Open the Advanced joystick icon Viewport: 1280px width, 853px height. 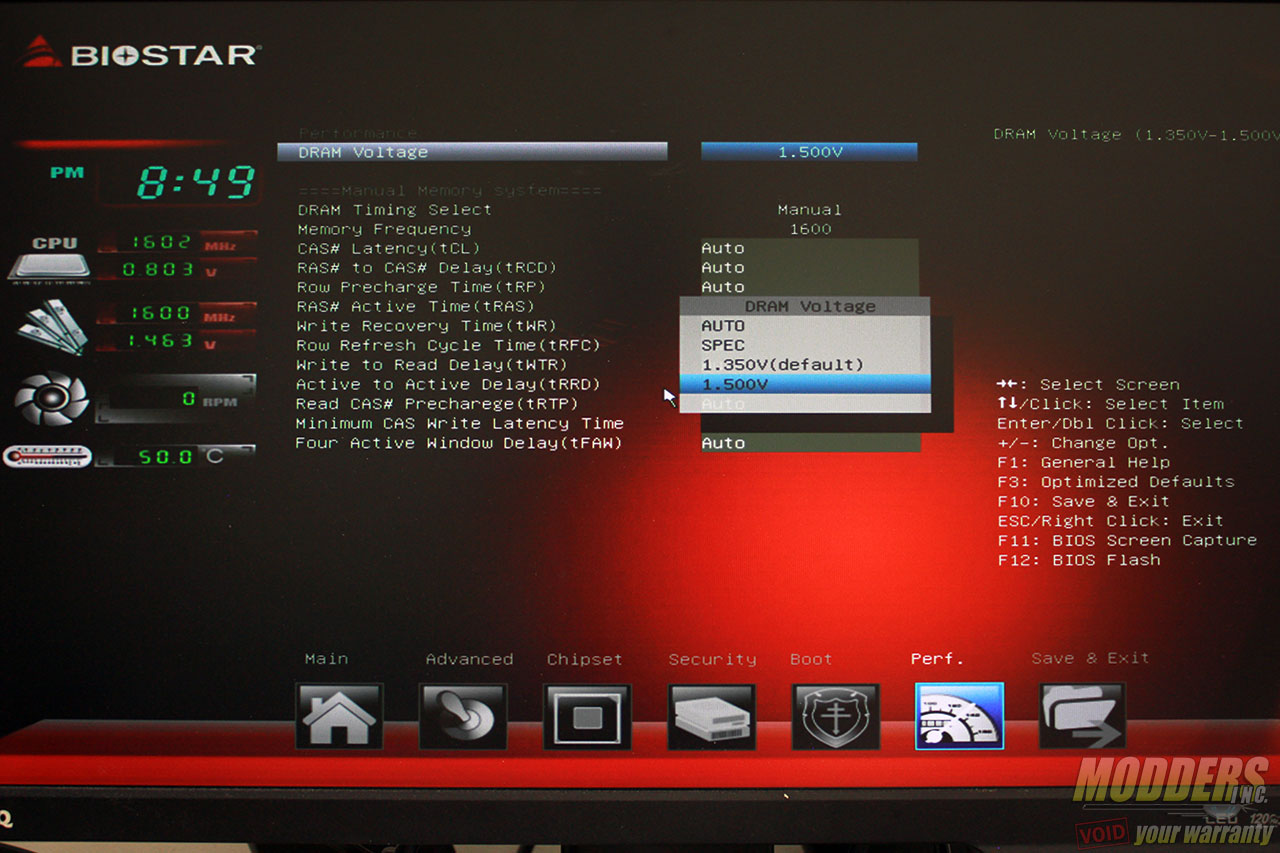click(x=463, y=716)
